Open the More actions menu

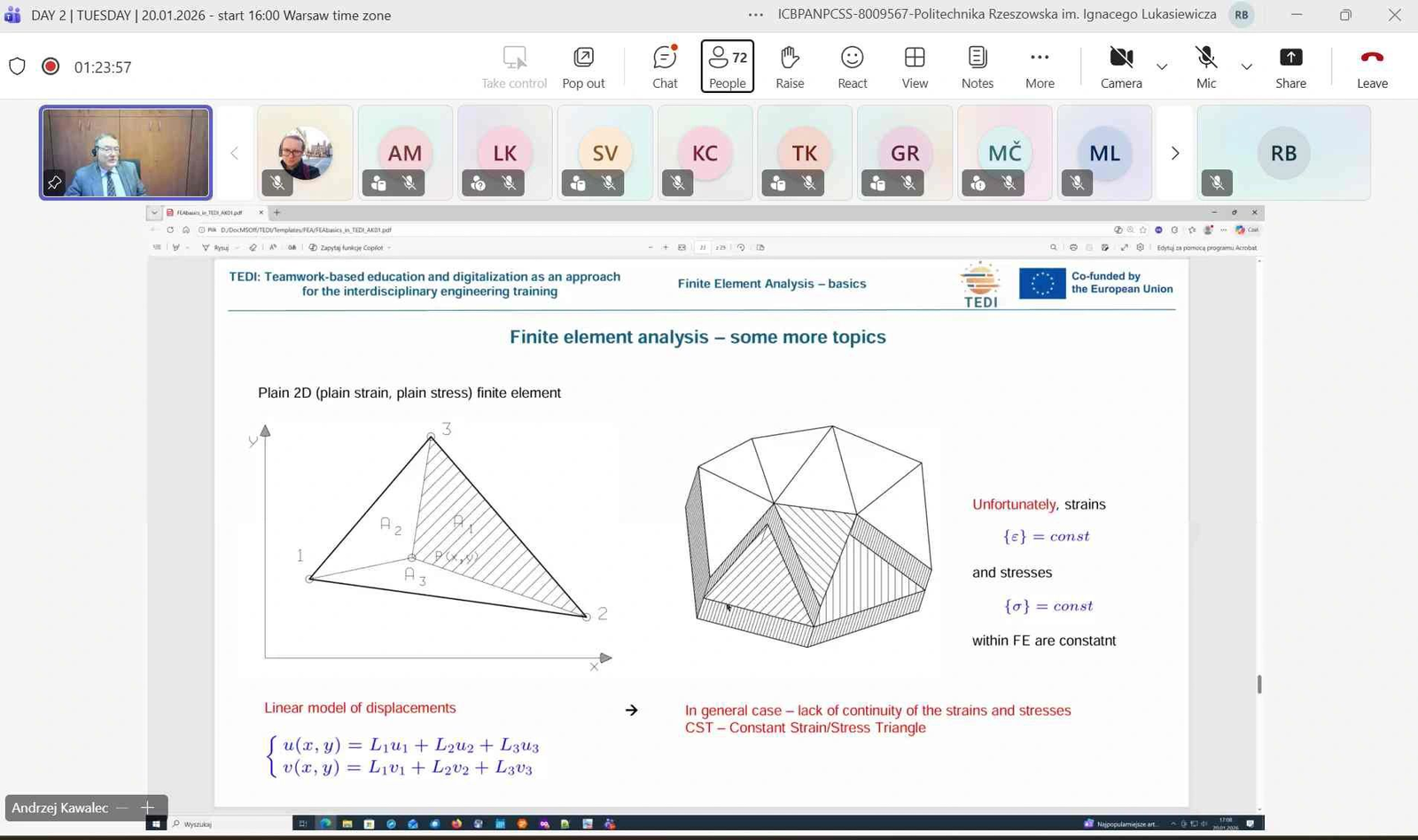(1040, 66)
